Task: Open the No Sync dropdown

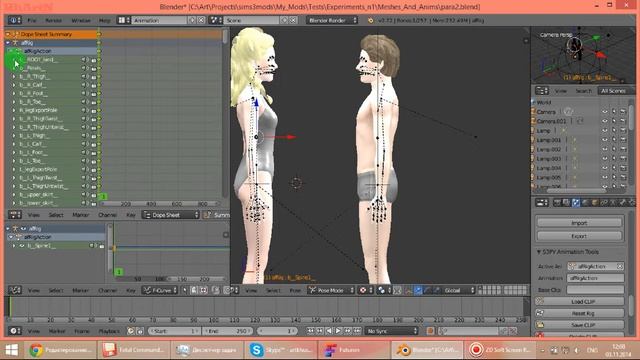Action: (x=392, y=331)
